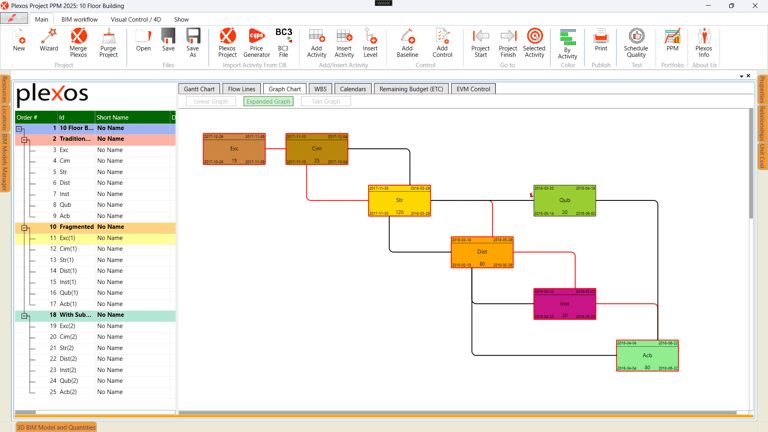Image resolution: width=768 pixels, height=432 pixels.
Task: Open the Properties side panel
Action: pos(762,90)
